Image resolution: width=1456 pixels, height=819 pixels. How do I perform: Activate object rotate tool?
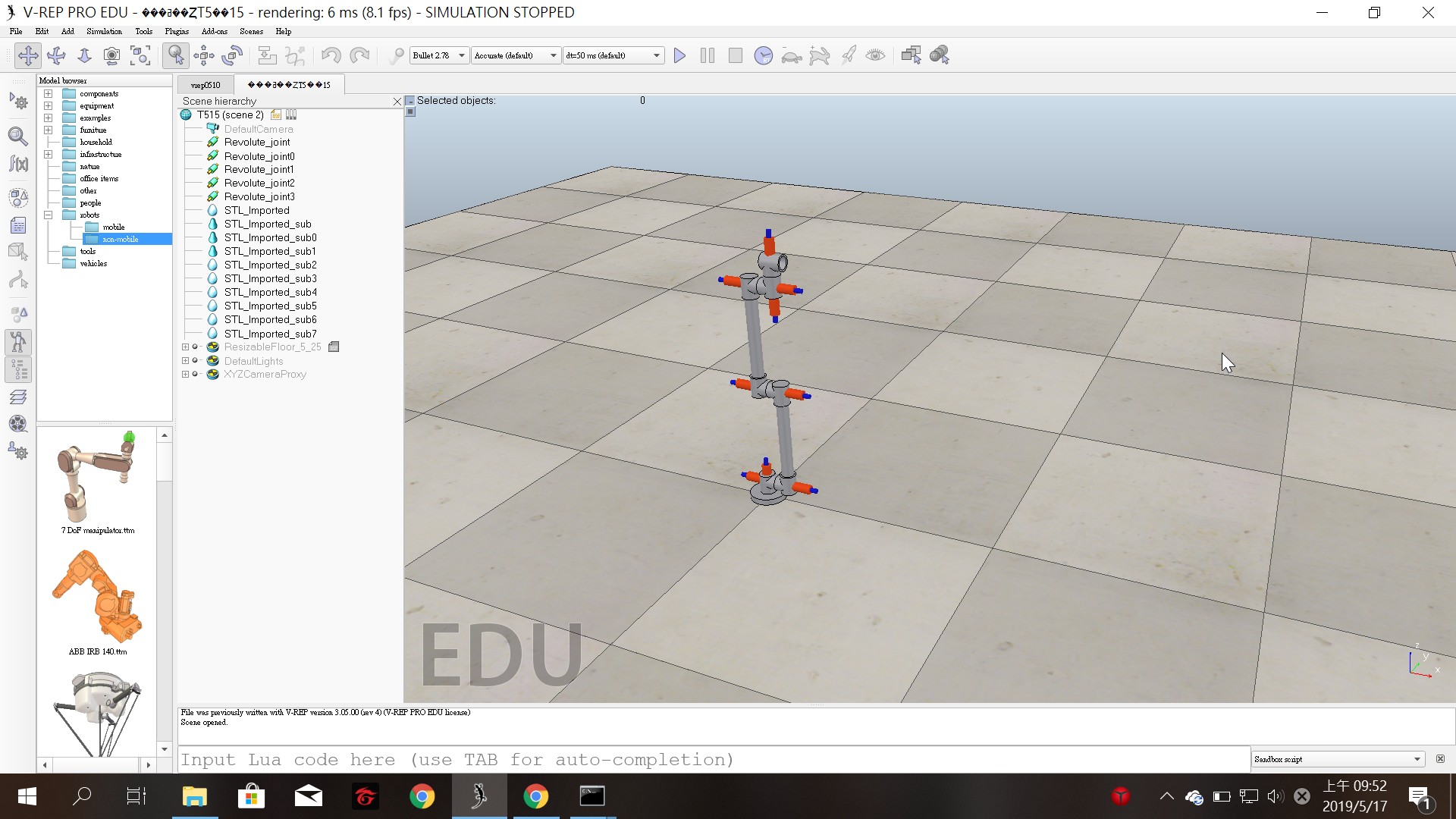coord(233,55)
